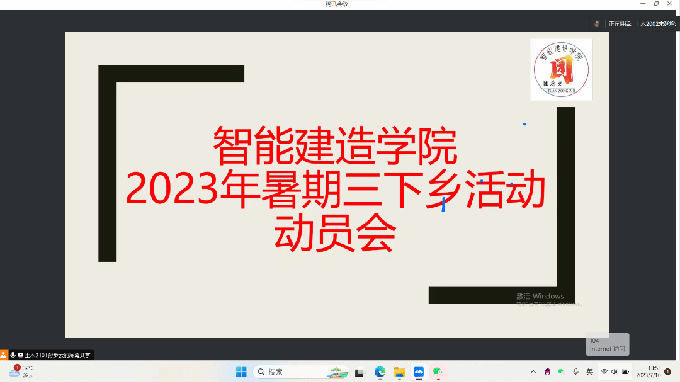Open the volume control tray icon

point(614,372)
